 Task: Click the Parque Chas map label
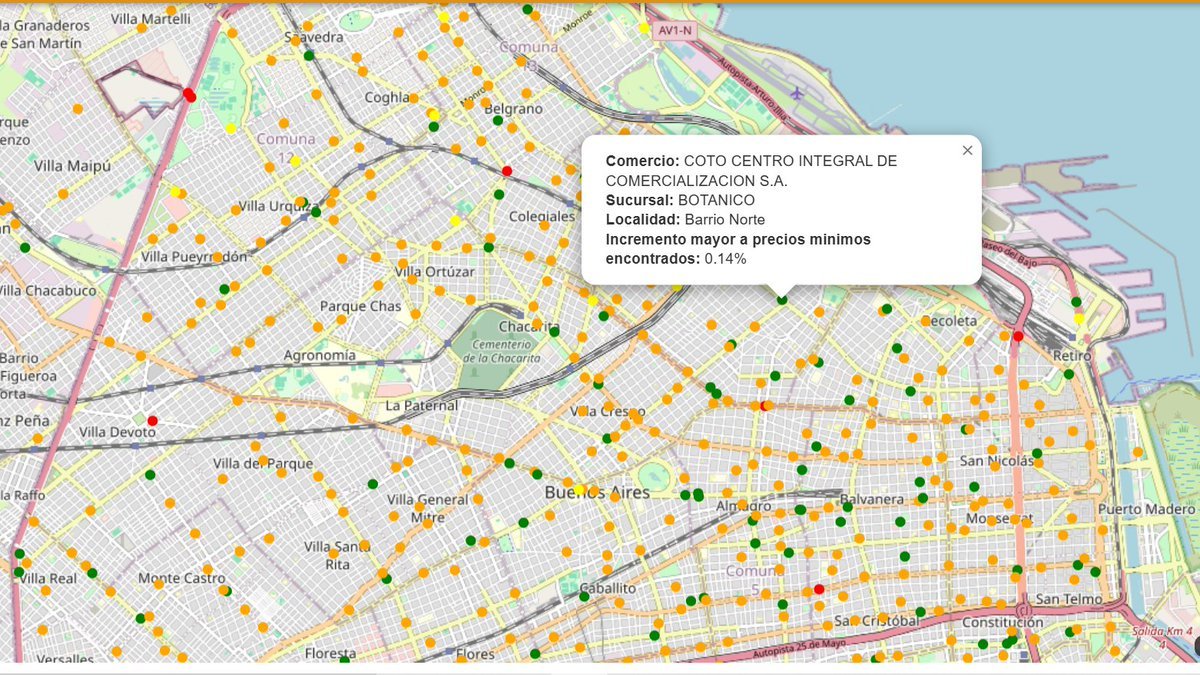pos(360,306)
